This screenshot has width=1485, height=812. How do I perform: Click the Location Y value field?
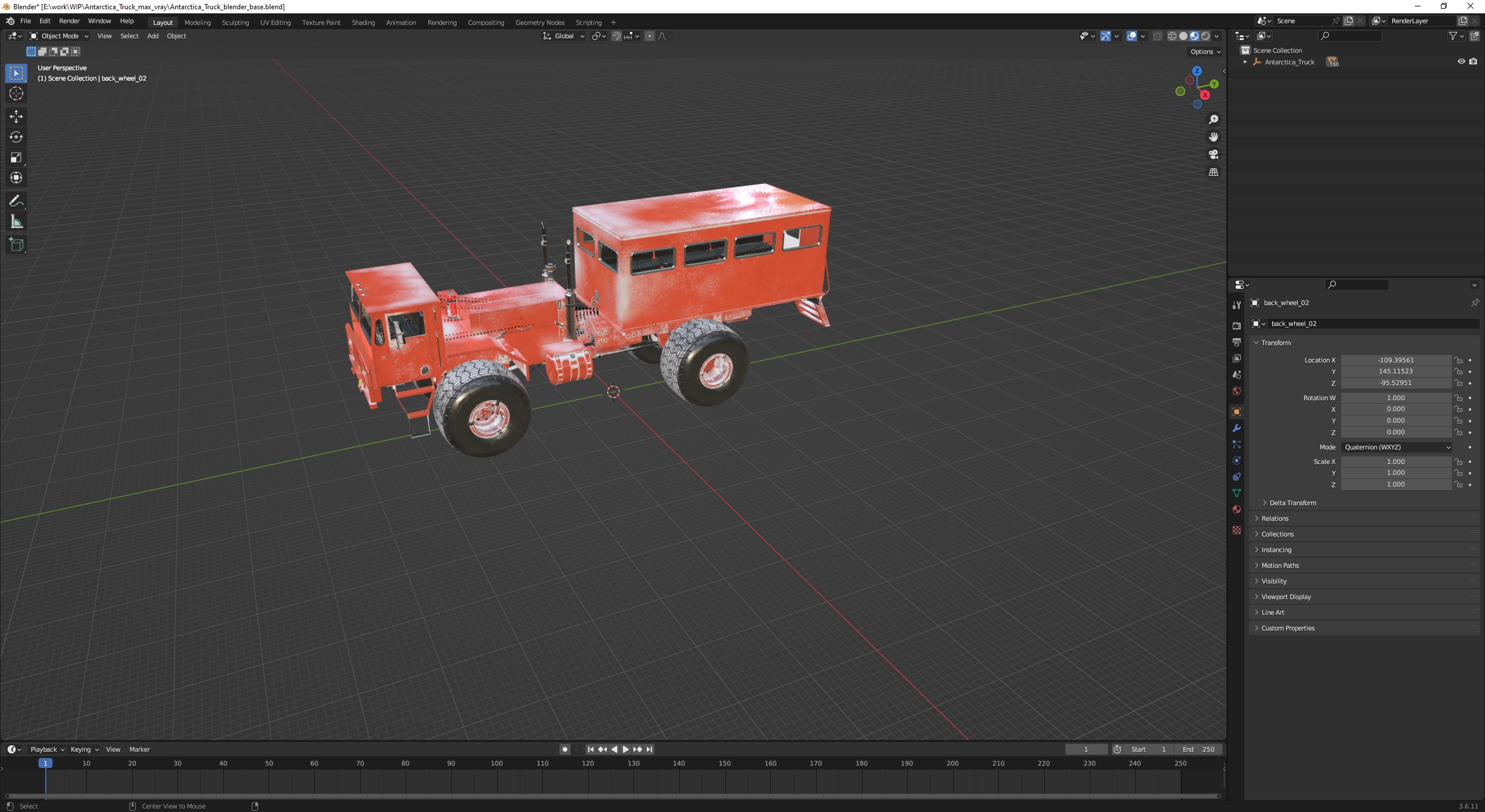[x=1396, y=371]
